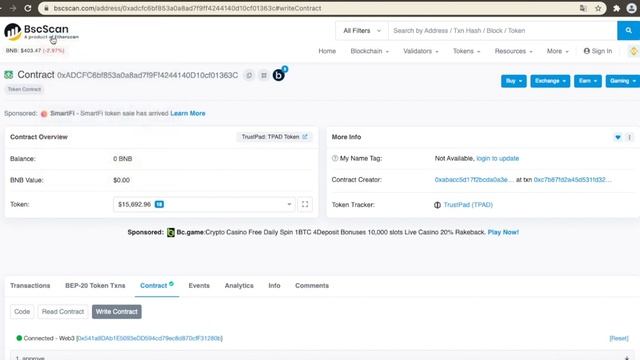Open the Read Contract view
640x360 pixels.
click(x=63, y=311)
